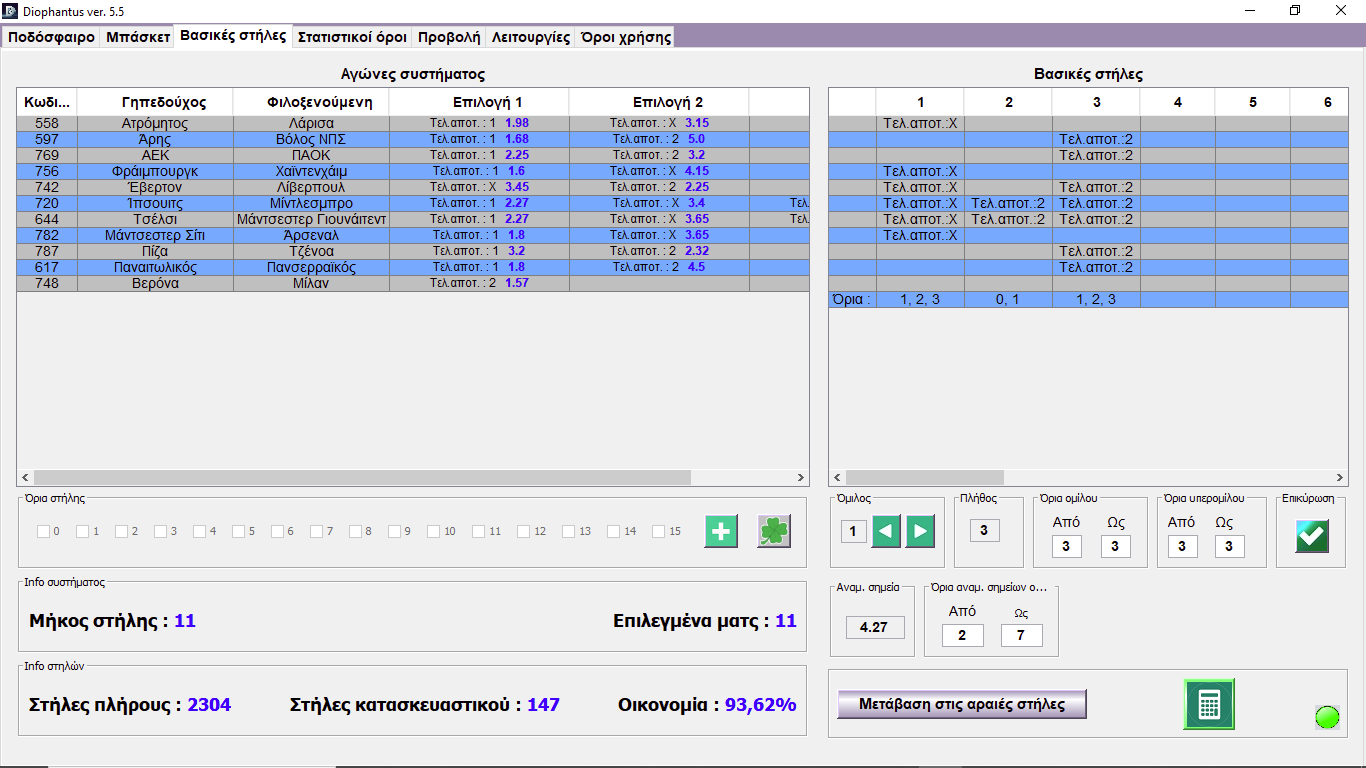Select the Πίζα home team cell
Image resolution: width=1366 pixels, height=768 pixels.
point(156,251)
